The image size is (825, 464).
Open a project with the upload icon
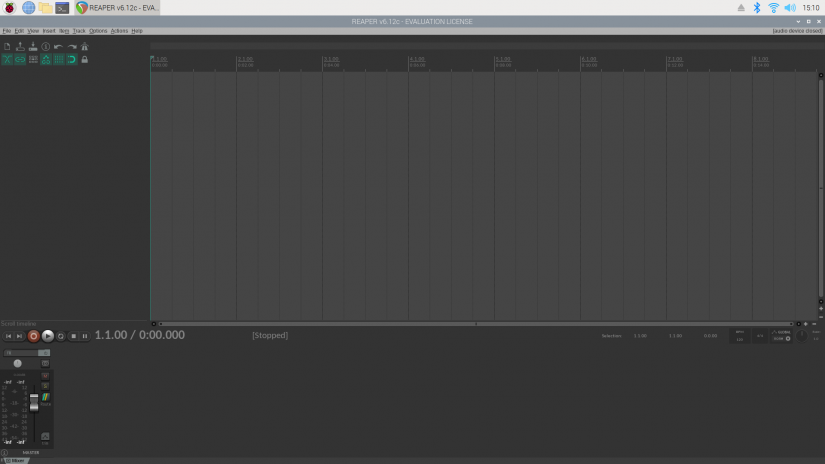(20, 47)
